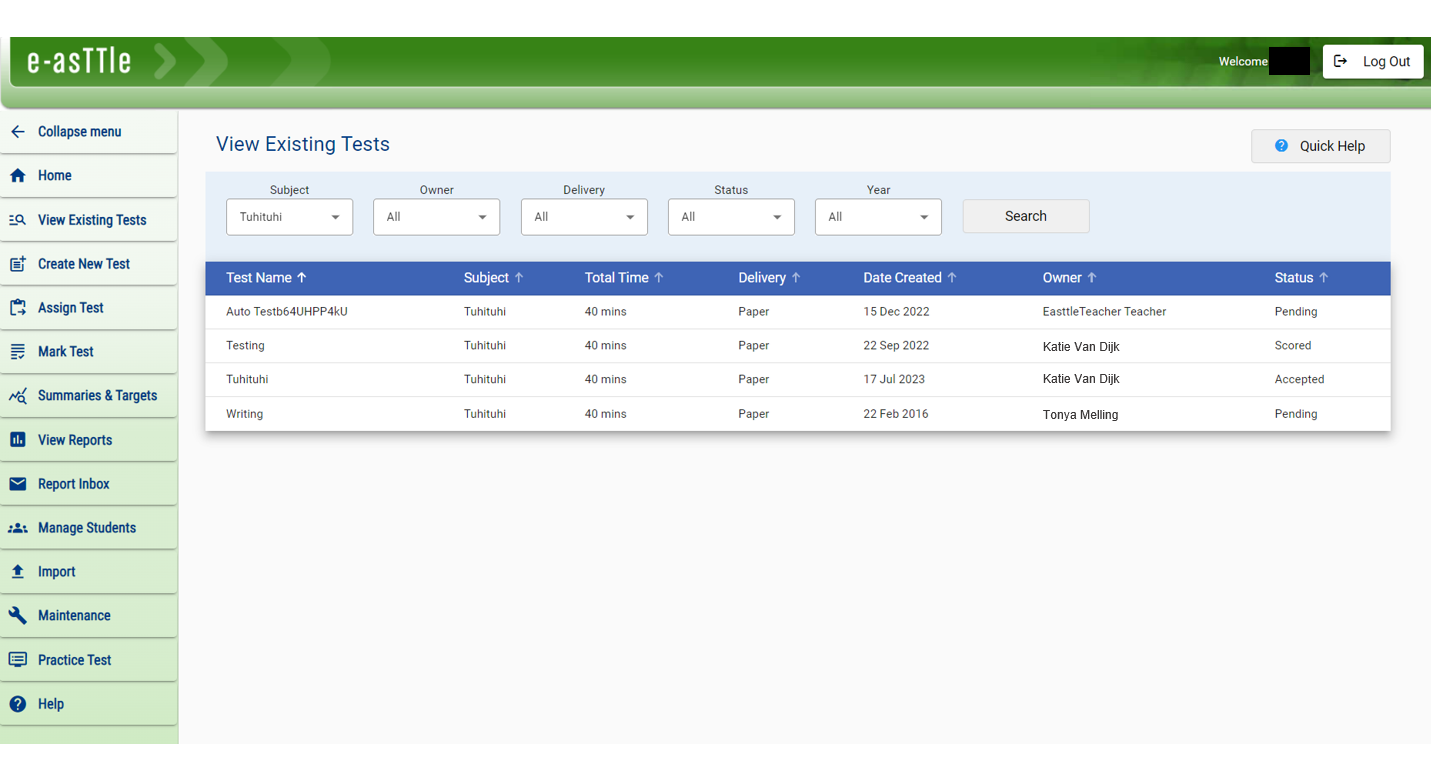The width and height of the screenshot is (1431, 774).
Task: Expand the Owner filter dropdown
Action: point(436,217)
